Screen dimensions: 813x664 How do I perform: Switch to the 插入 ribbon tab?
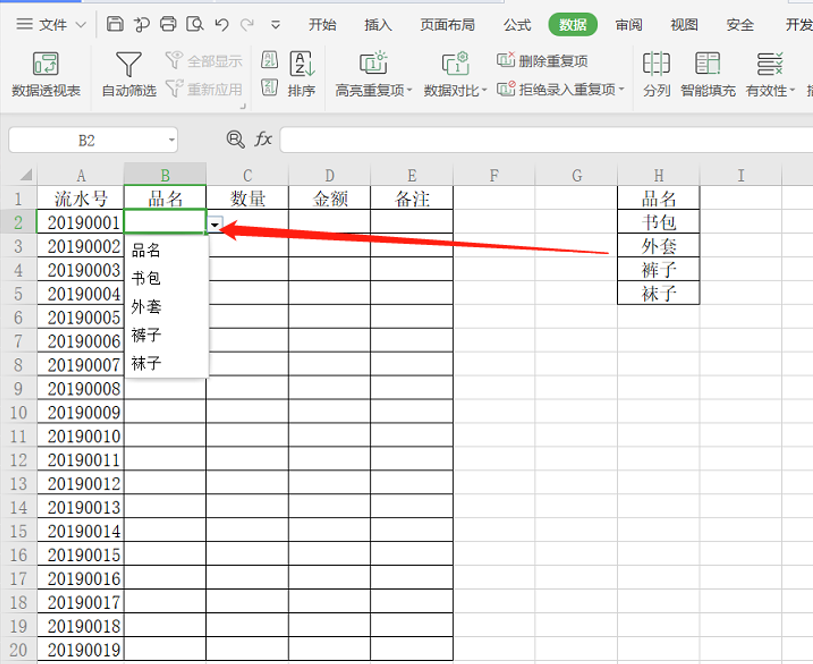(377, 24)
